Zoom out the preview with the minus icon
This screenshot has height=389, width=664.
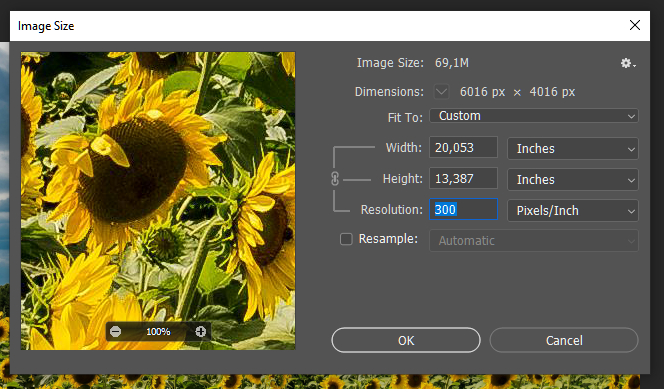click(116, 331)
